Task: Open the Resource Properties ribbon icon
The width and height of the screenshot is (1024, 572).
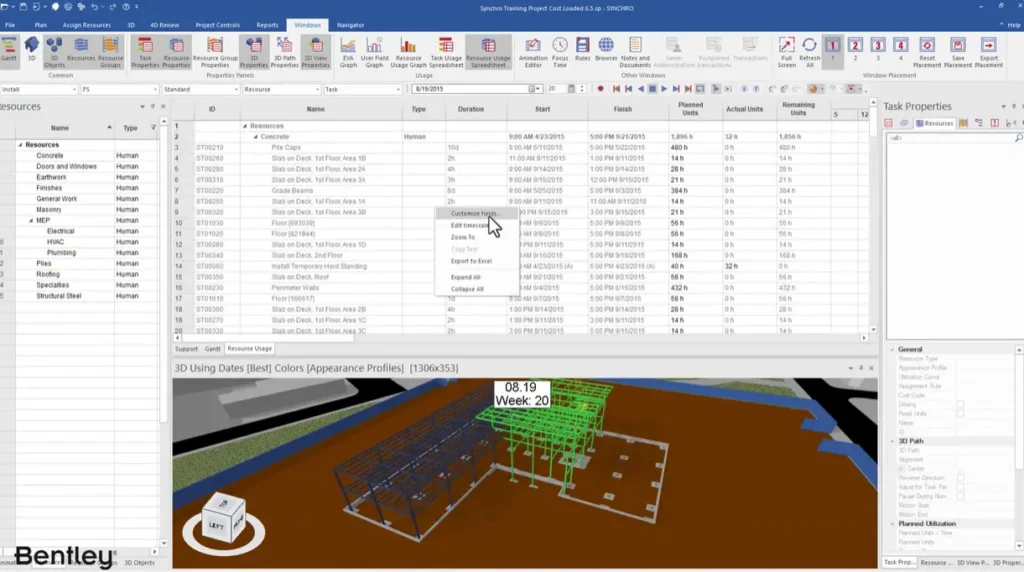Action: (x=176, y=52)
